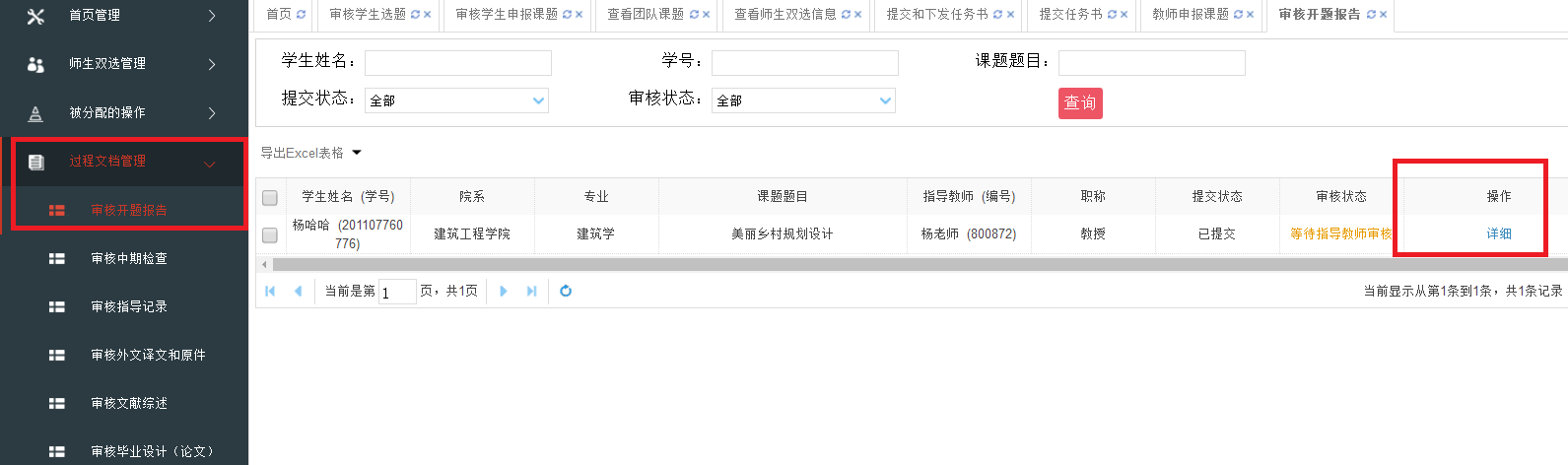The image size is (1568, 465).
Task: Go to first page arrow icon
Action: click(270, 291)
